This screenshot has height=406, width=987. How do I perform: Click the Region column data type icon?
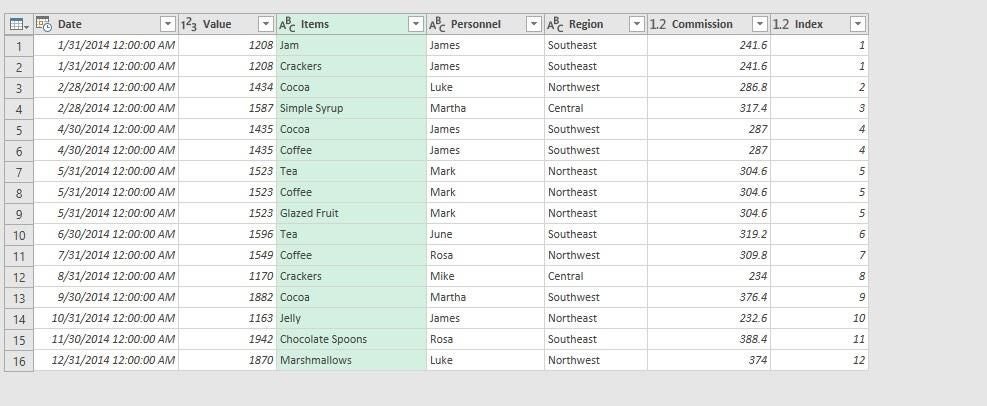point(555,24)
